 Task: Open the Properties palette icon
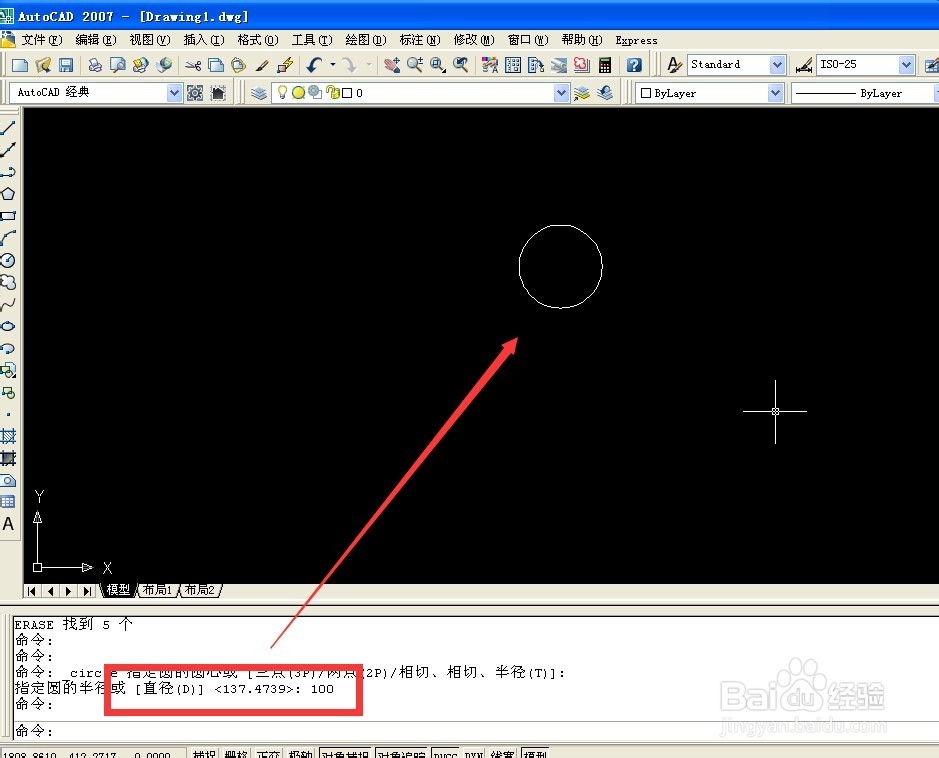click(x=490, y=65)
